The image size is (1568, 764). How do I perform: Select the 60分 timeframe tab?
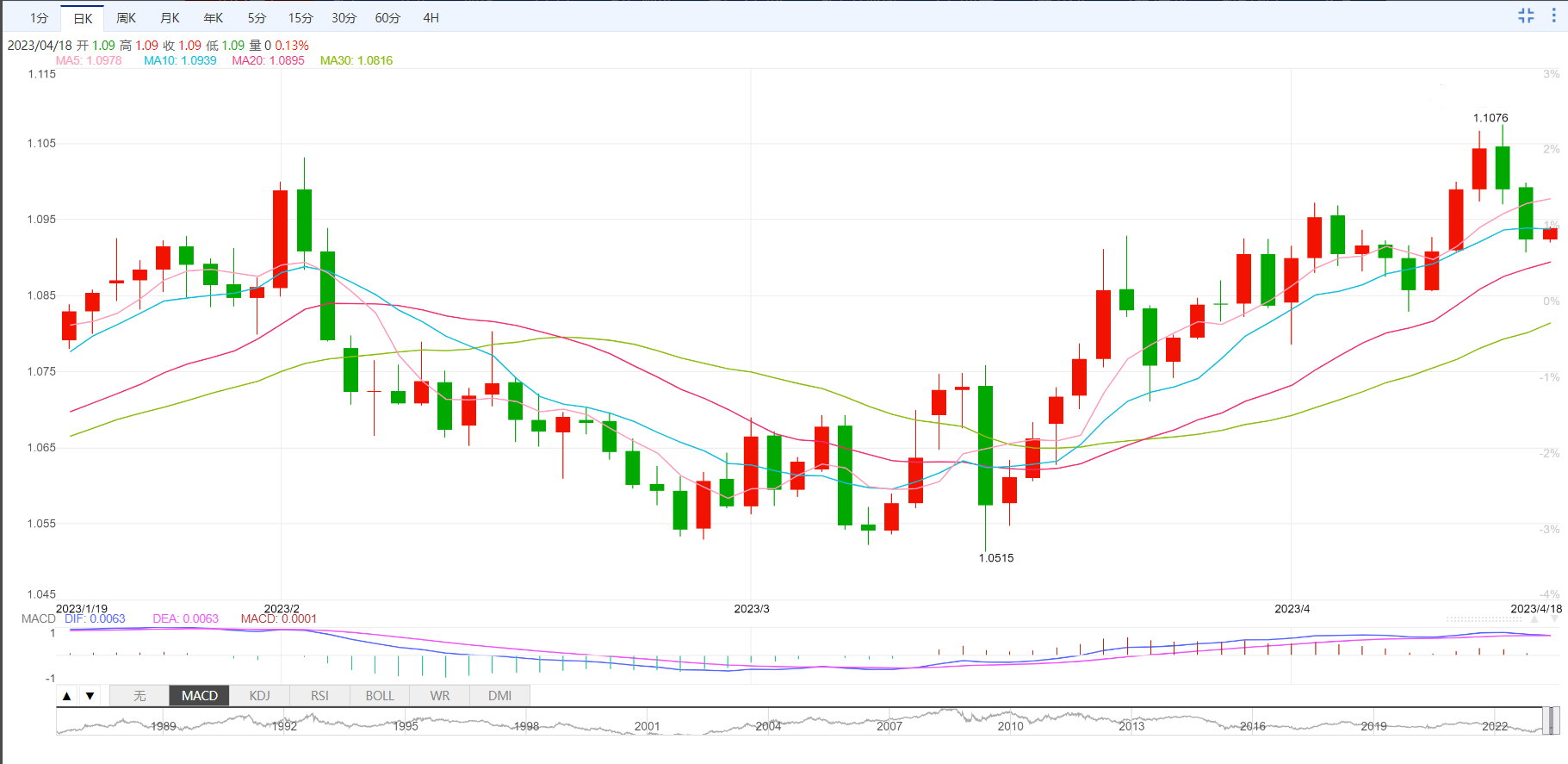coord(387,18)
